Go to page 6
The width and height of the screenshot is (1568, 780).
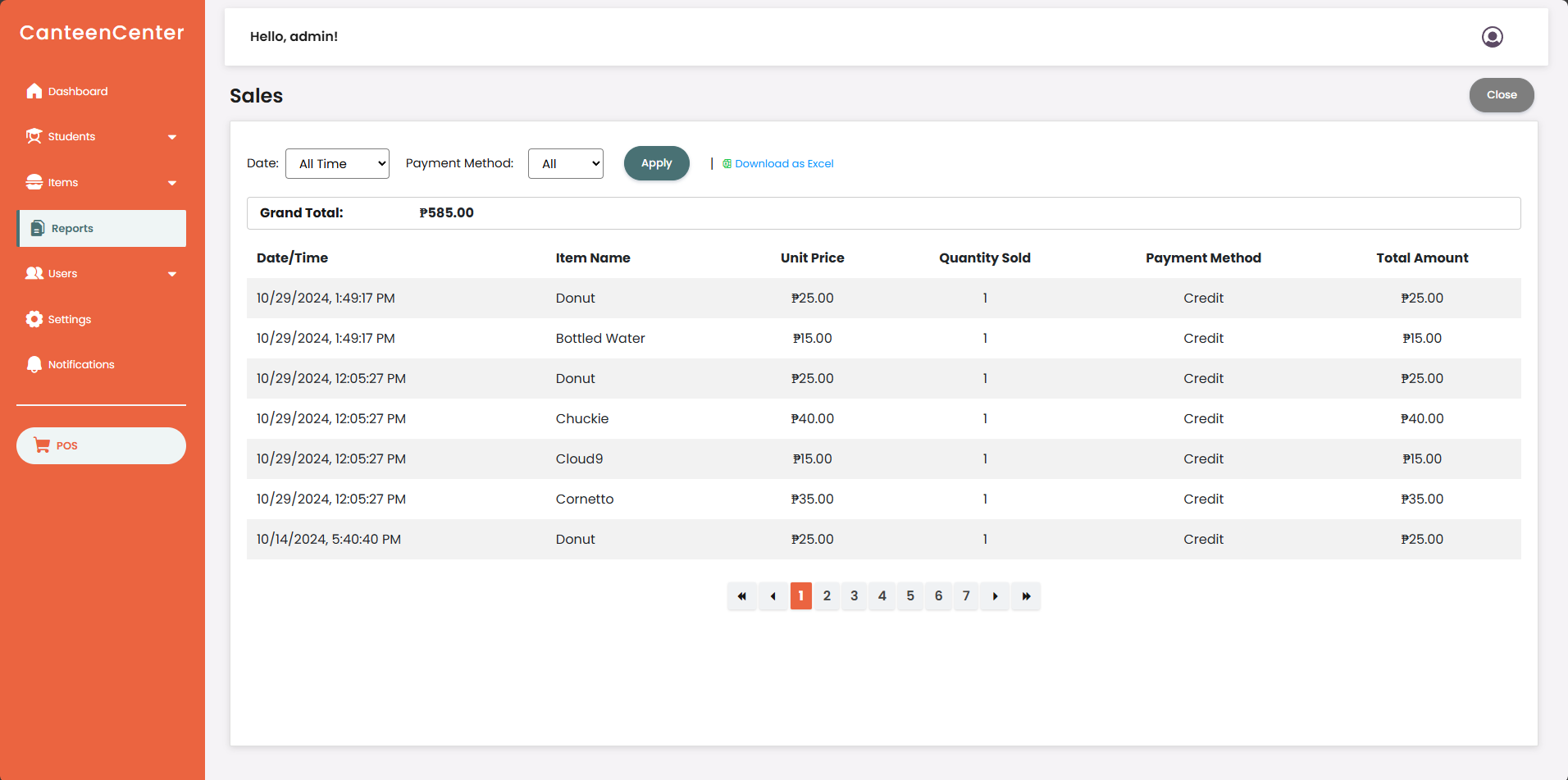click(x=938, y=596)
